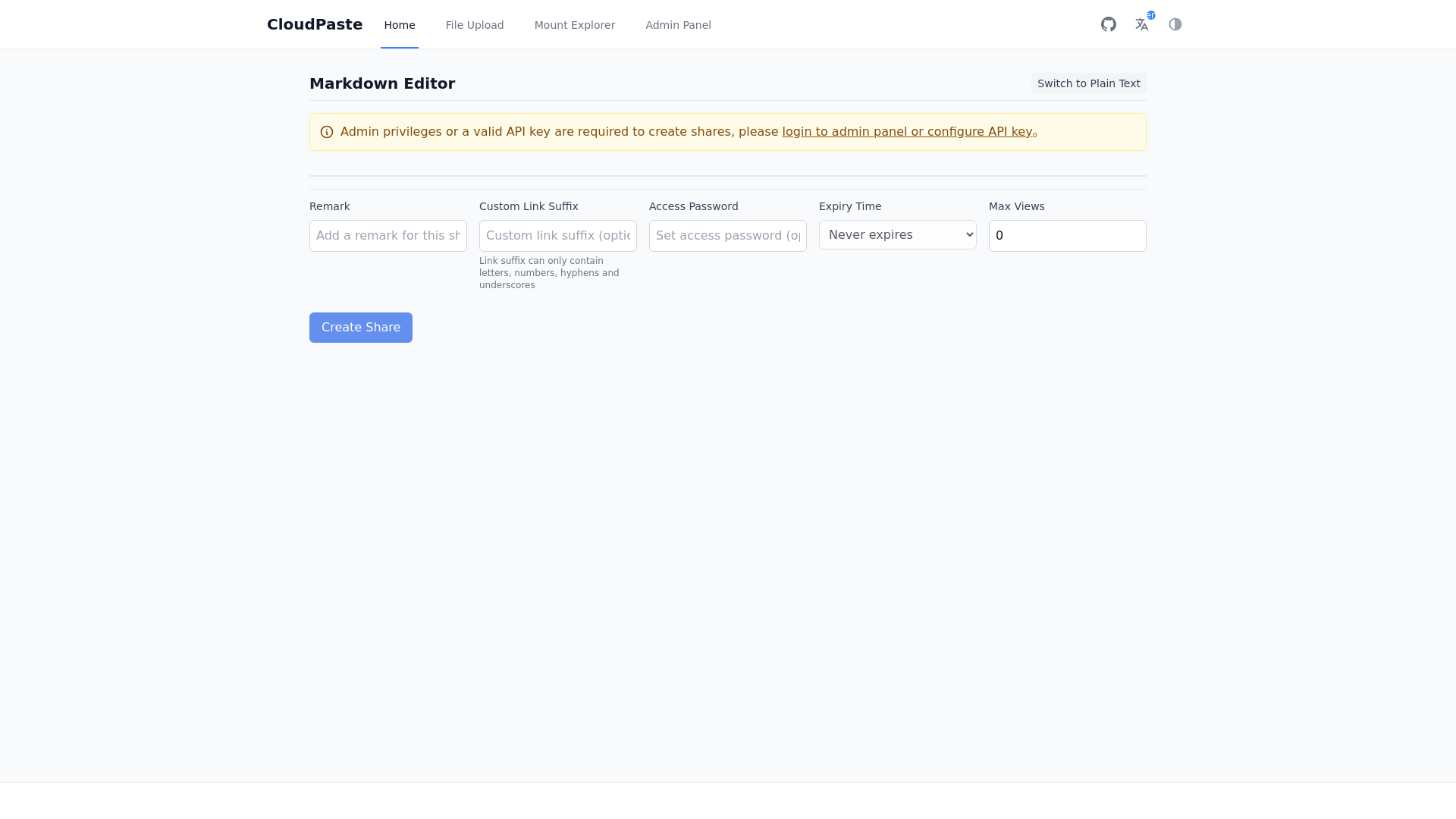Viewport: 1456px width, 819px height.
Task: Click the Markdown Editor heading
Action: [x=382, y=83]
